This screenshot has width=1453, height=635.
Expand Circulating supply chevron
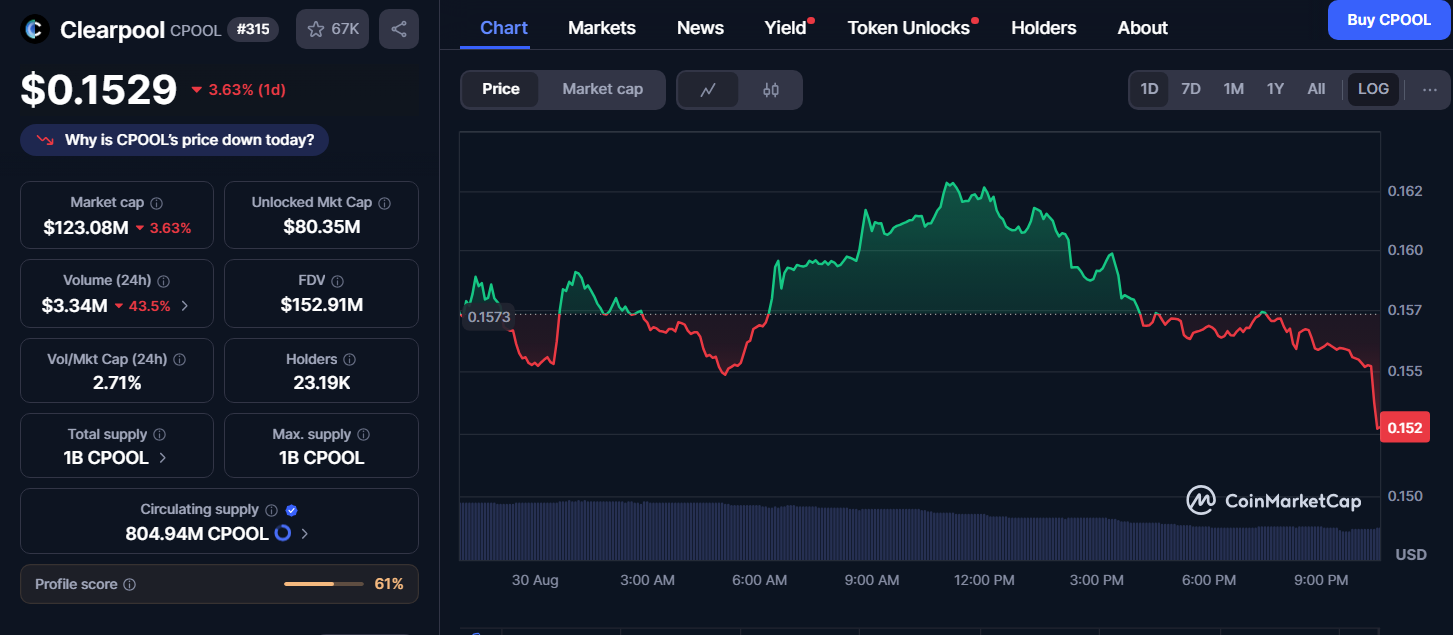point(305,534)
